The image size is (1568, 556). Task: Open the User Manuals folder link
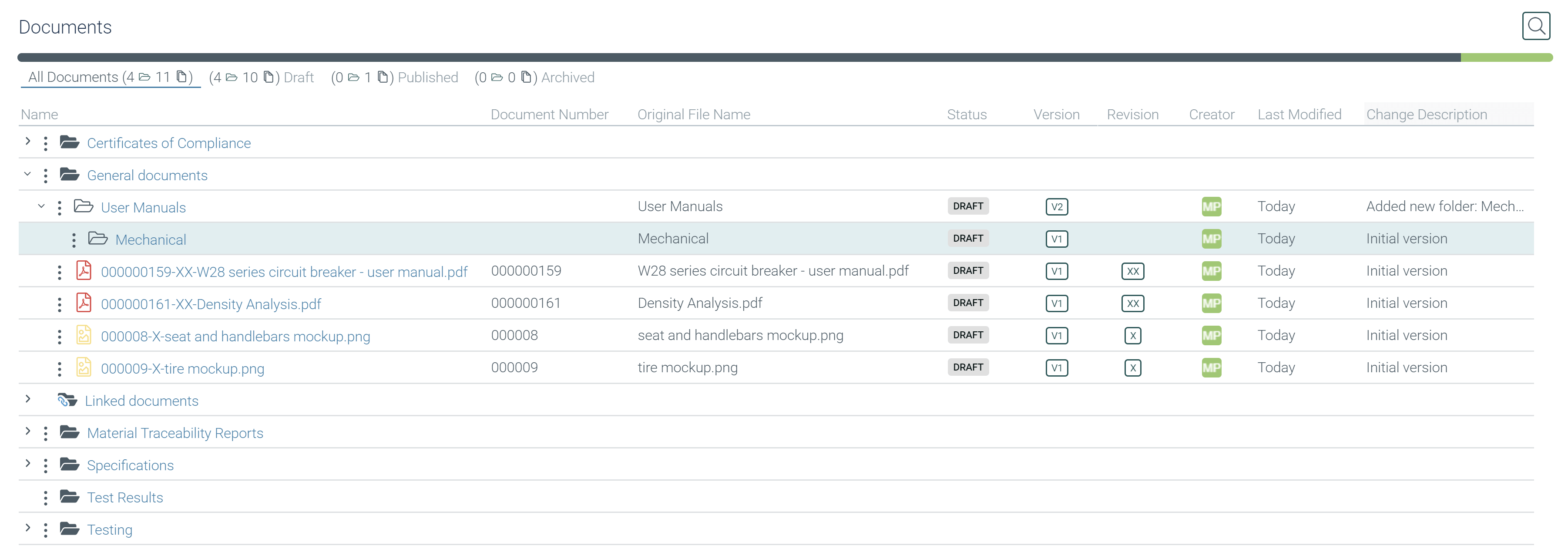[x=144, y=208]
